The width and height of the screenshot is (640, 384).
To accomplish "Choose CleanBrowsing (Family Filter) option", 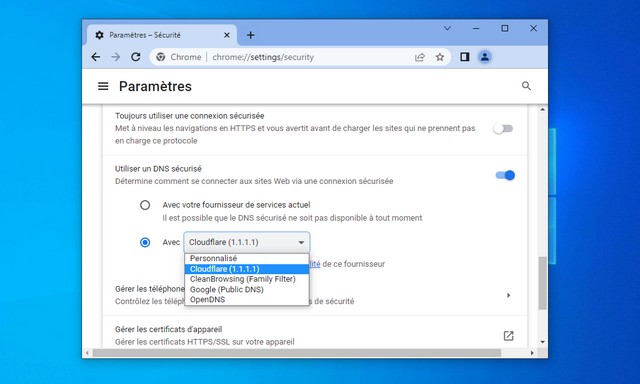I will 247,279.
